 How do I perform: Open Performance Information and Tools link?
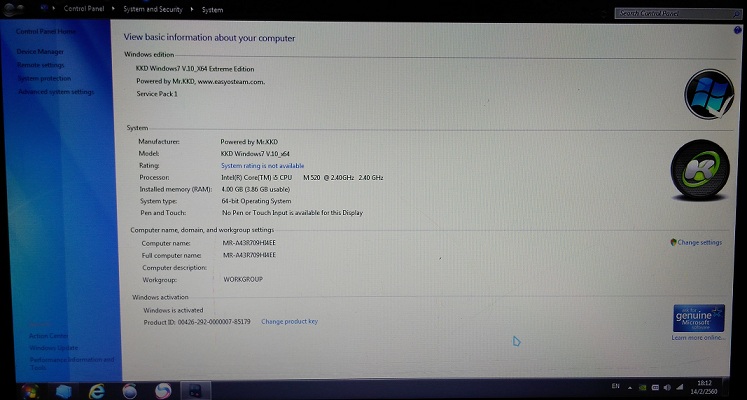(x=72, y=363)
